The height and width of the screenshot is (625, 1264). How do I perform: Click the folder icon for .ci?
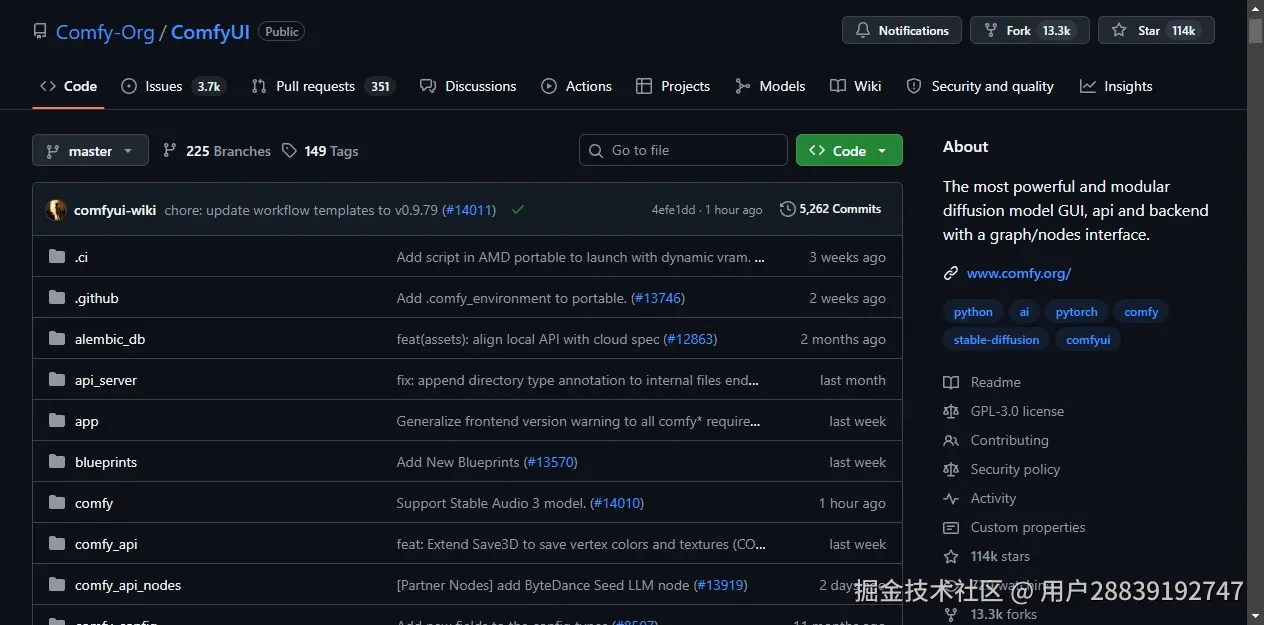pyautogui.click(x=57, y=257)
